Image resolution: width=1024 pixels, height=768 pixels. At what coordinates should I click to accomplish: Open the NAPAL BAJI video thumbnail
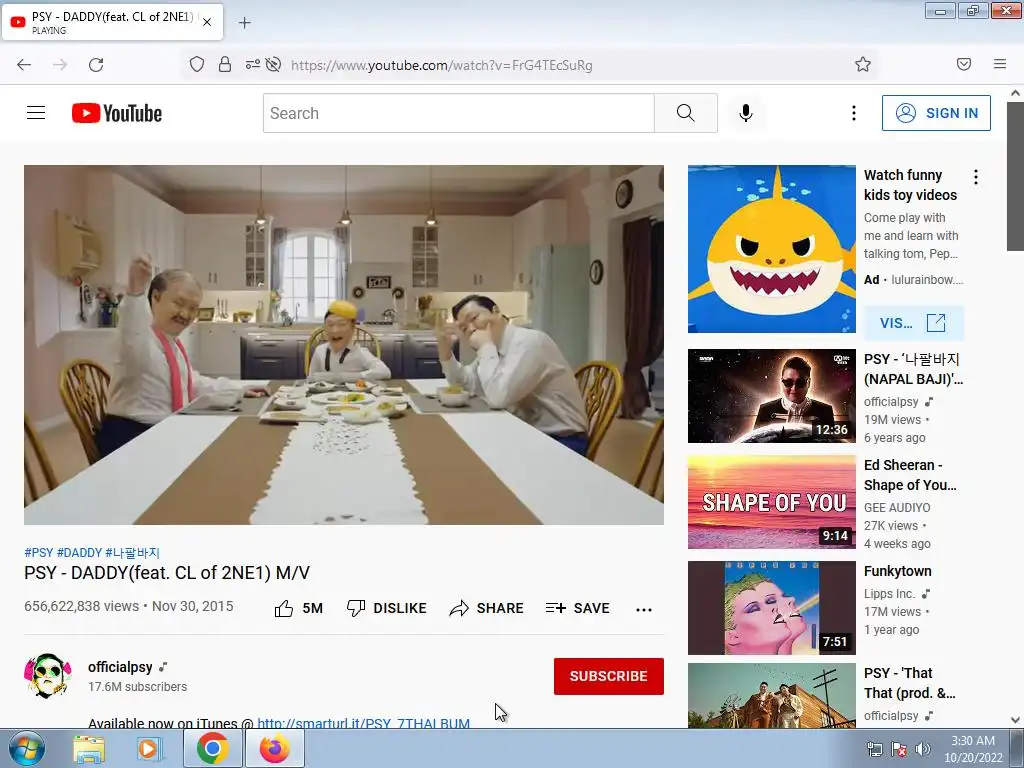click(x=771, y=396)
